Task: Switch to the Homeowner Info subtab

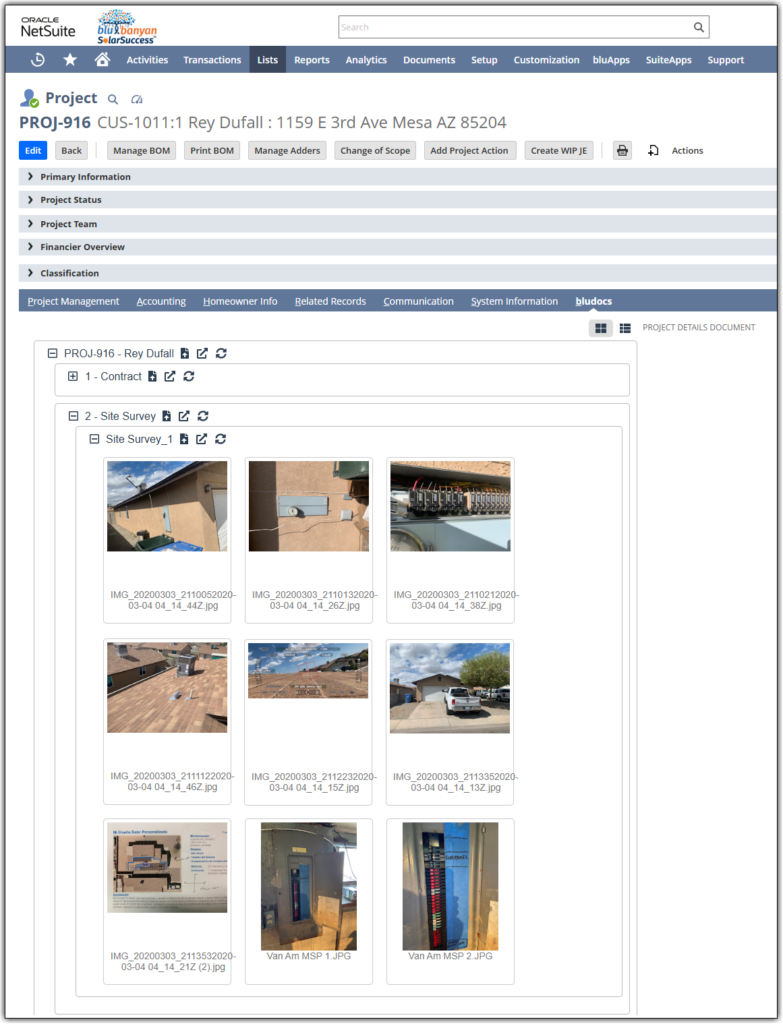Action: pos(240,301)
